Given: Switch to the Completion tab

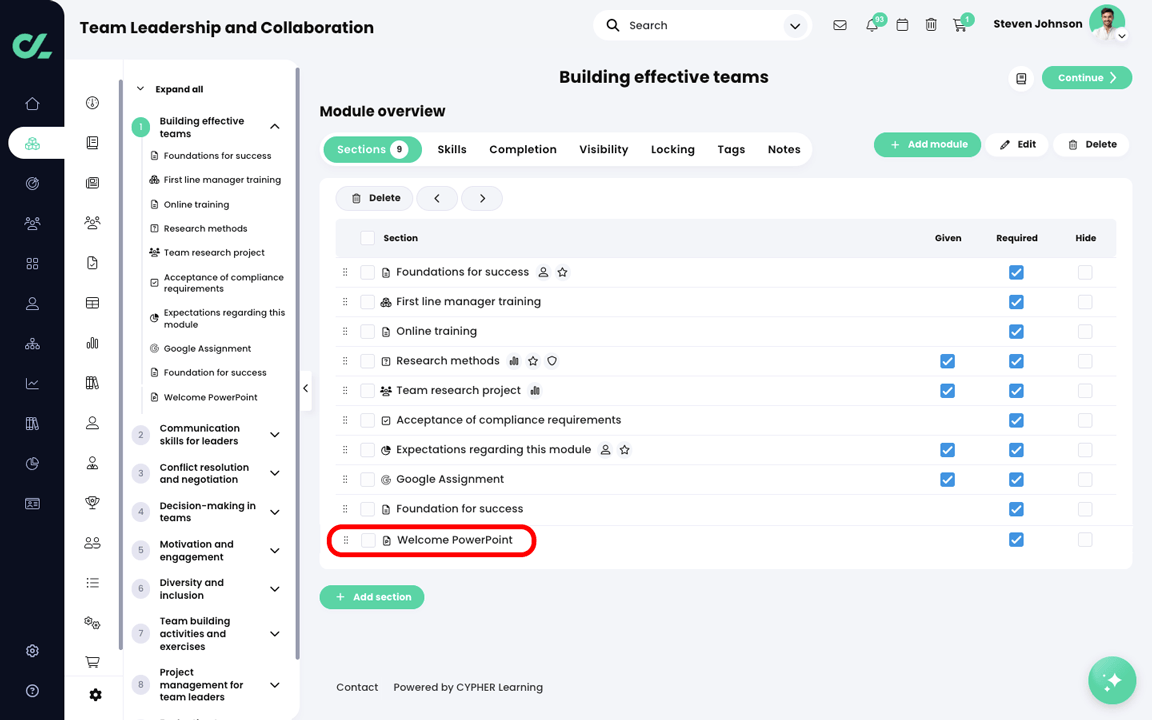Looking at the screenshot, I should tap(523, 149).
